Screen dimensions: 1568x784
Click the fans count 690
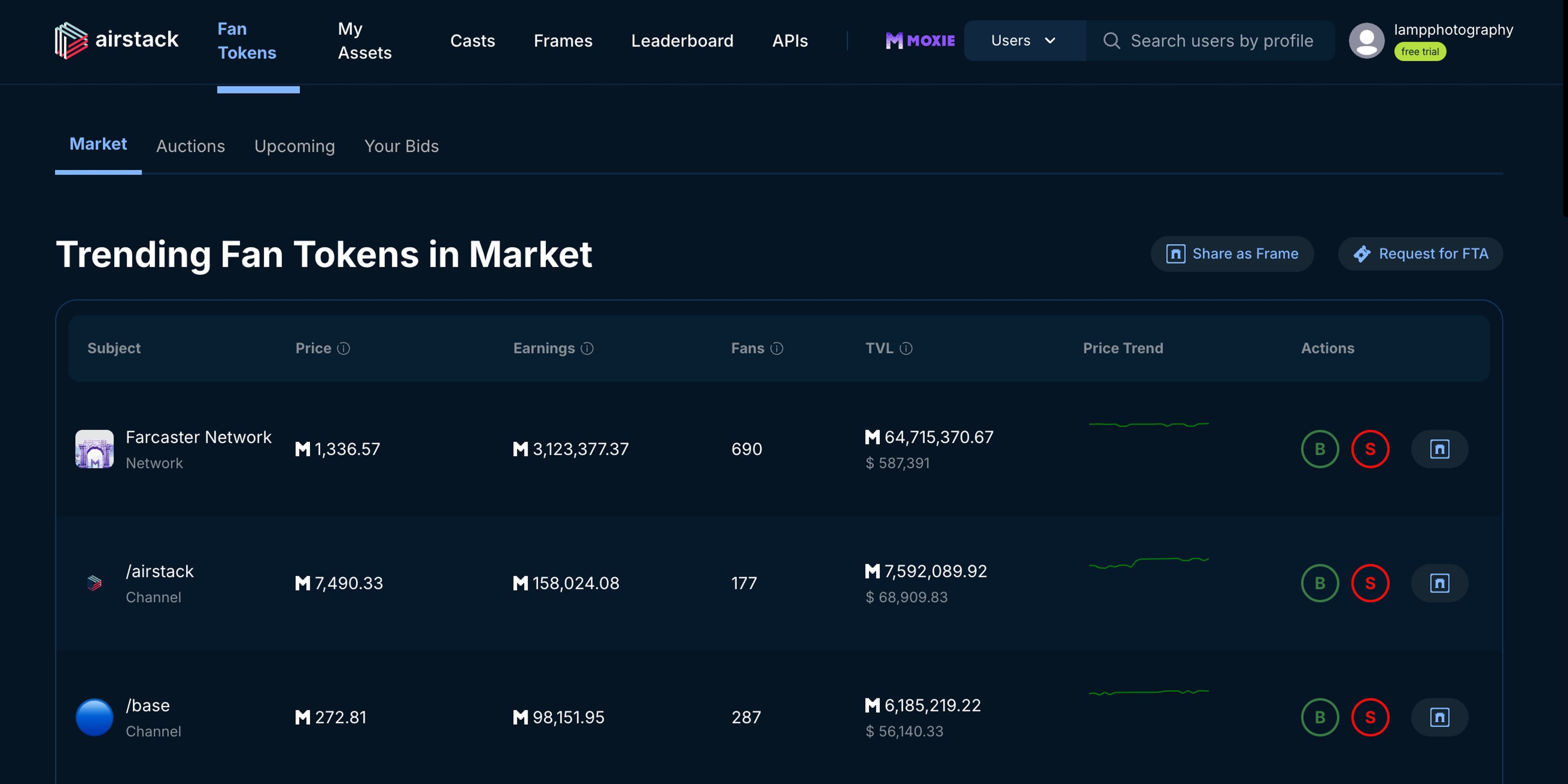(746, 449)
